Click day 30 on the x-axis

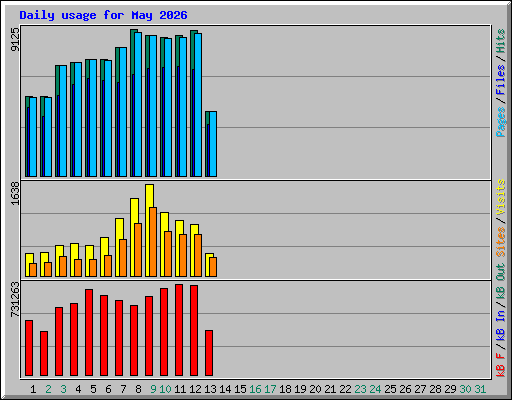[465, 389]
